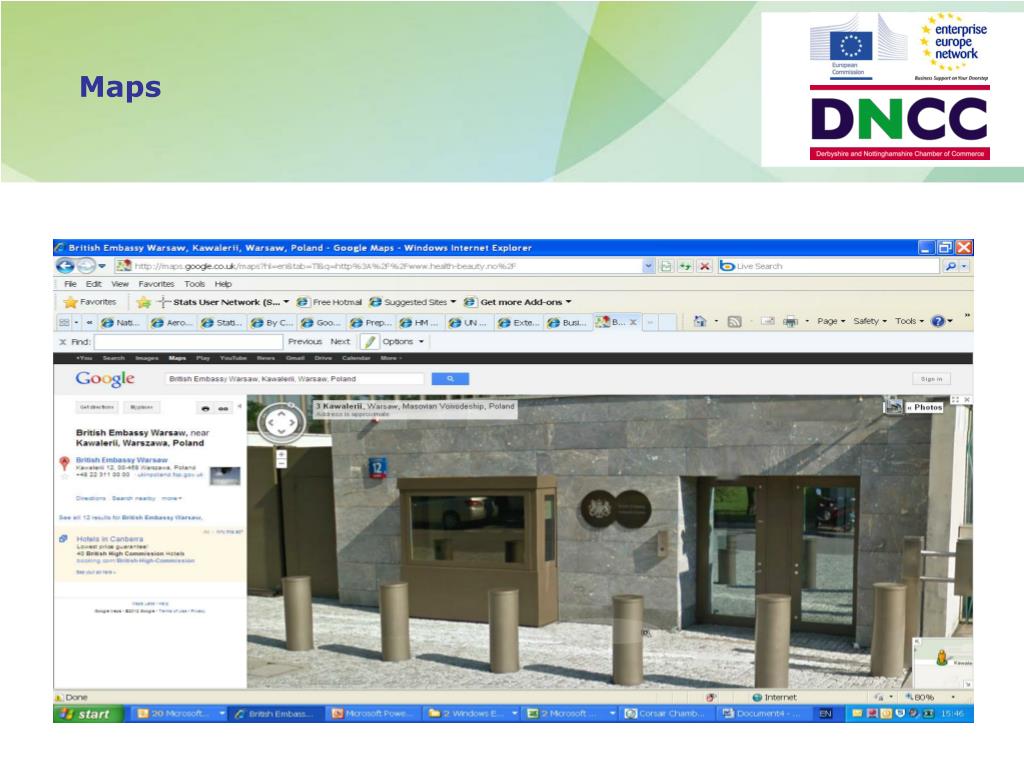Open the Safety command dropdown
Screen dimensions: 1024x768
tap(870, 321)
